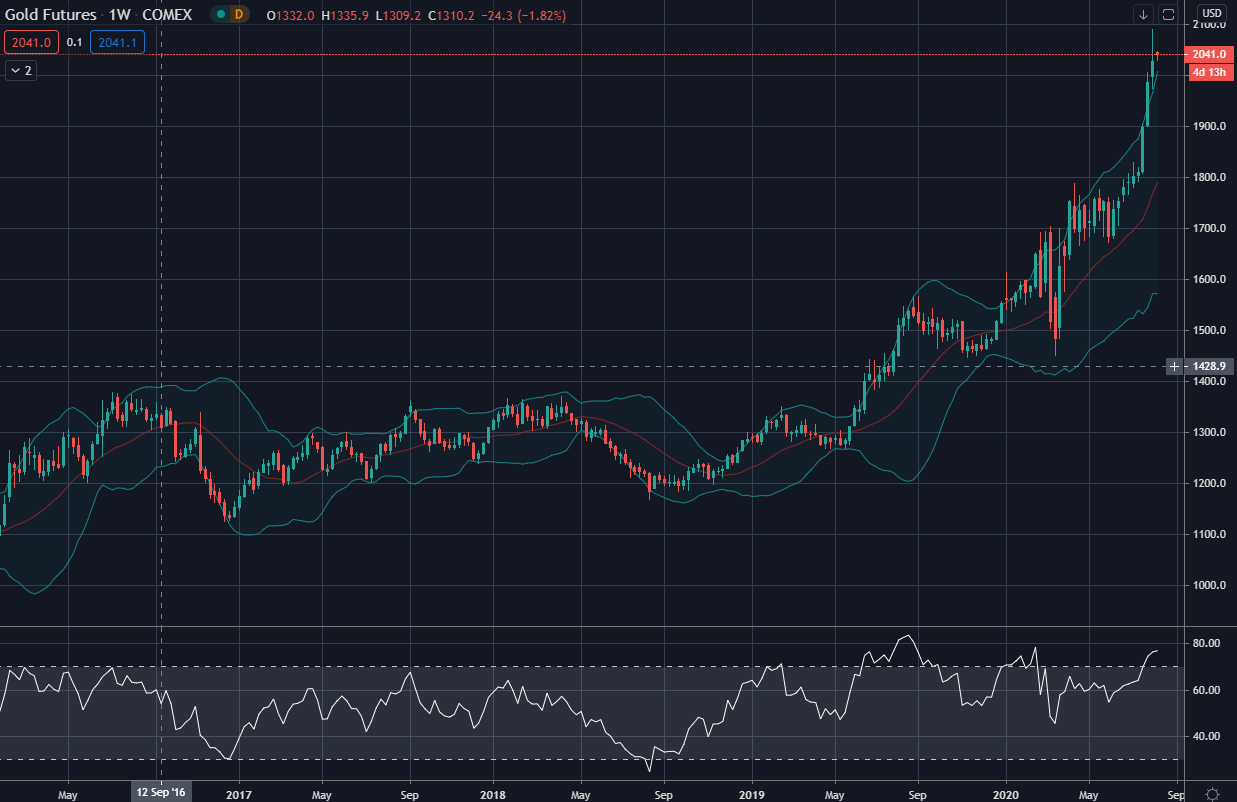Click the red 2041.0 price label on axis

coord(1208,54)
